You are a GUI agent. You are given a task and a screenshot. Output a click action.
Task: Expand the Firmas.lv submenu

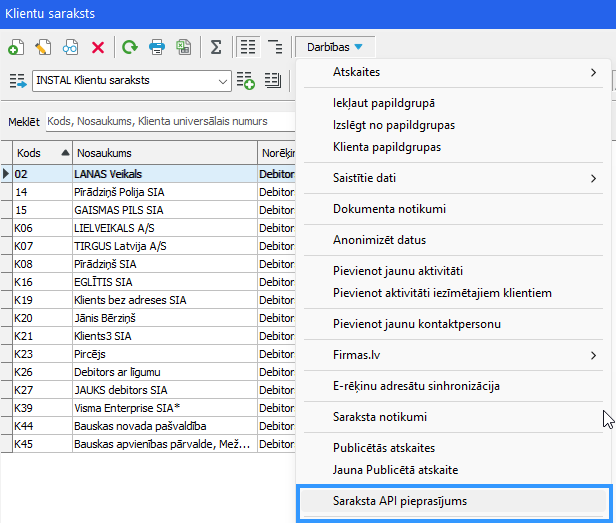[453, 355]
